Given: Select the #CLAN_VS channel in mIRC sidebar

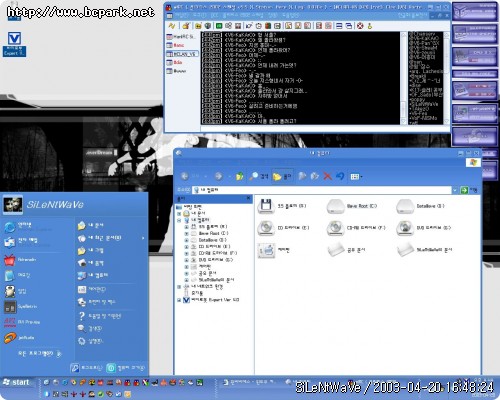Looking at the screenshot, I should tap(182, 54).
